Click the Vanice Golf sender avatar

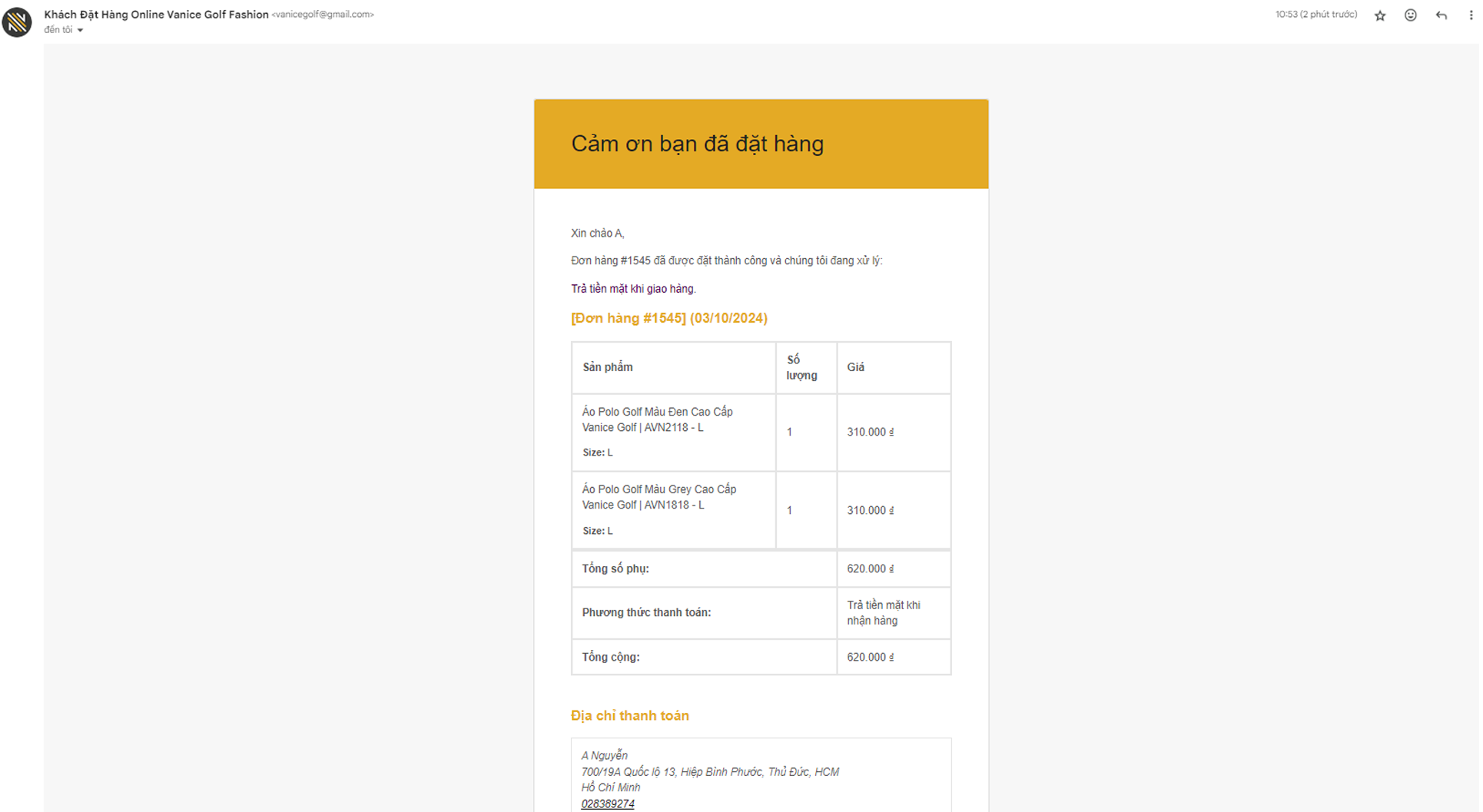click(x=17, y=22)
